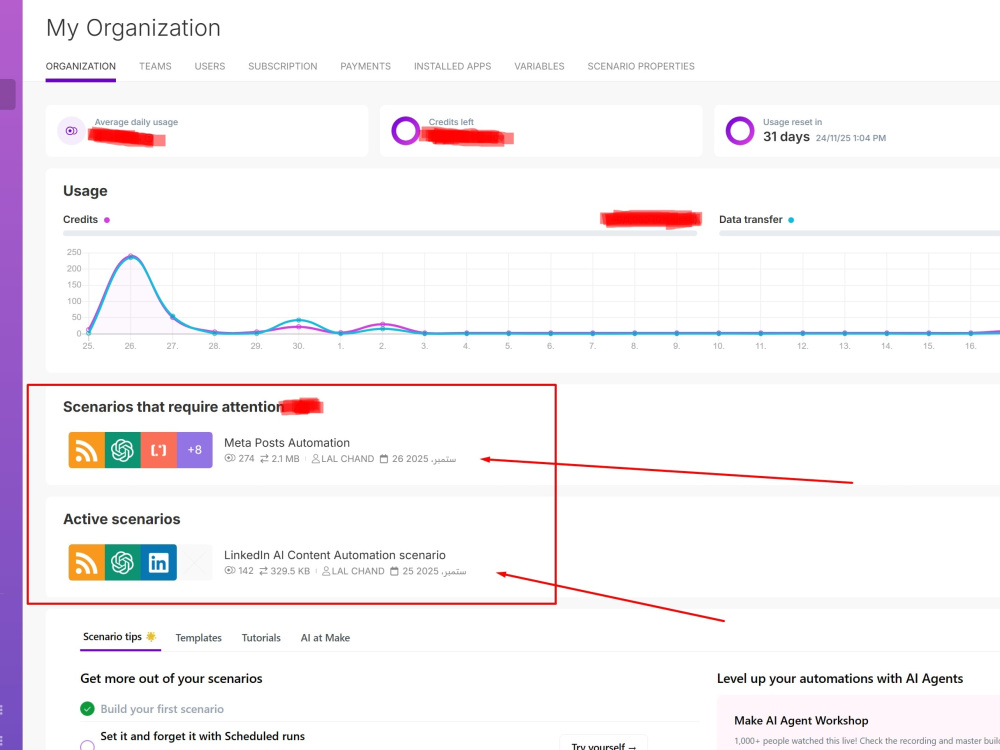The height and width of the screenshot is (750, 1000).
Task: Open the SUBSCRIPTION tab
Action: pos(283,66)
